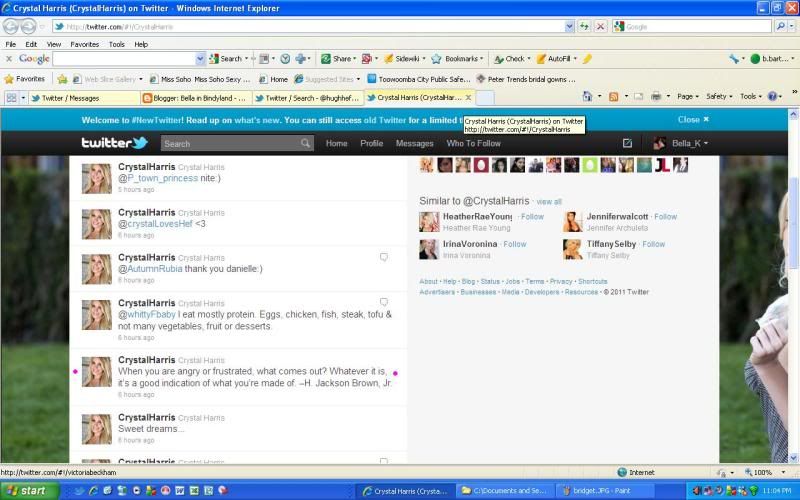Open the Tools dropdown in command bar
This screenshot has width=800, height=500.
751,96
